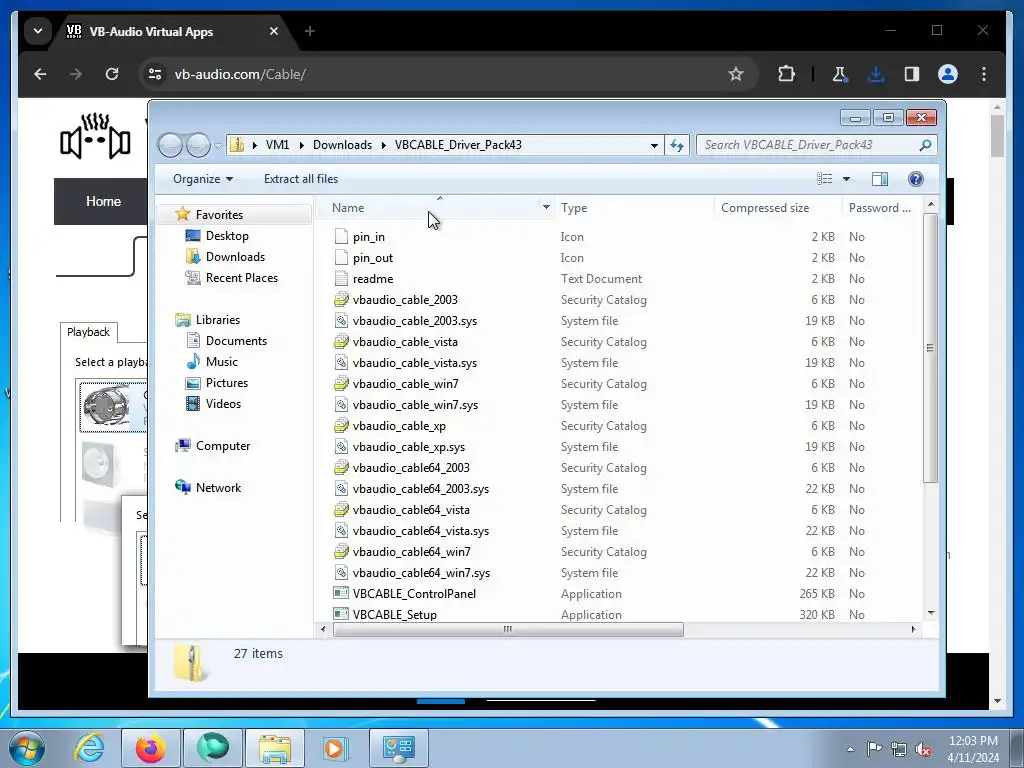The image size is (1024, 768).
Task: Select the readme text document
Action: click(x=373, y=279)
